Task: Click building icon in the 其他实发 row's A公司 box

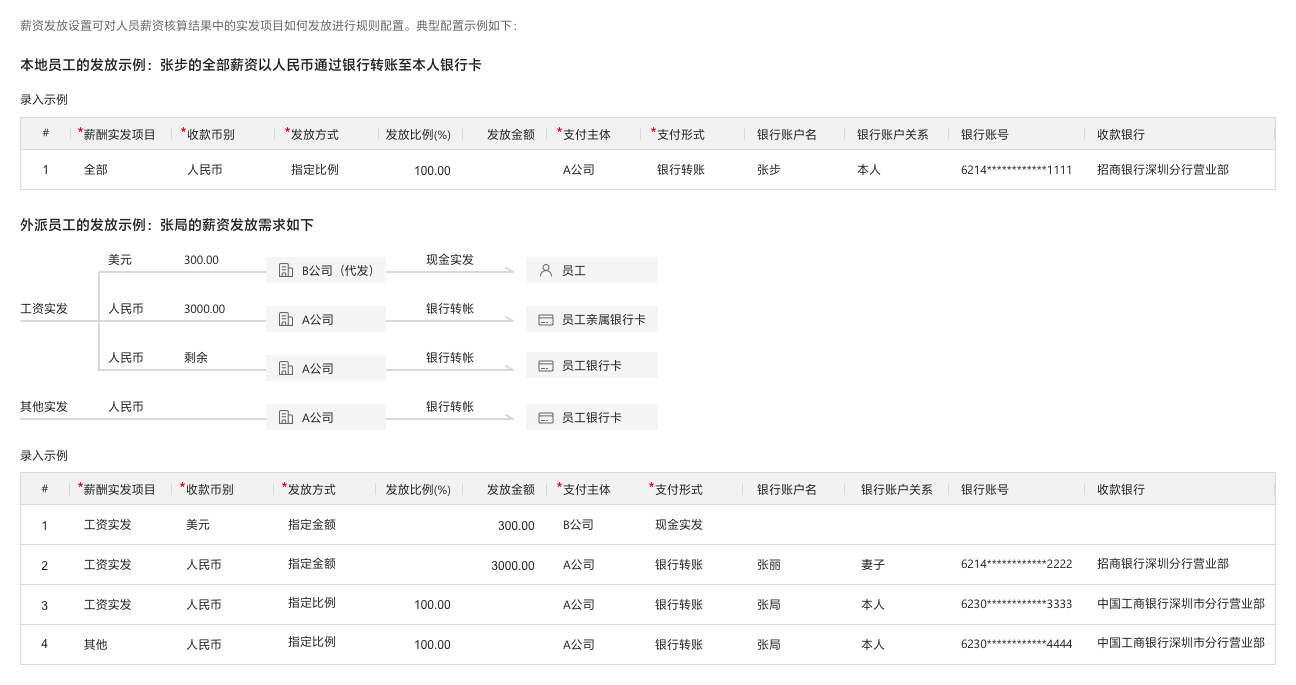Action: click(285, 417)
